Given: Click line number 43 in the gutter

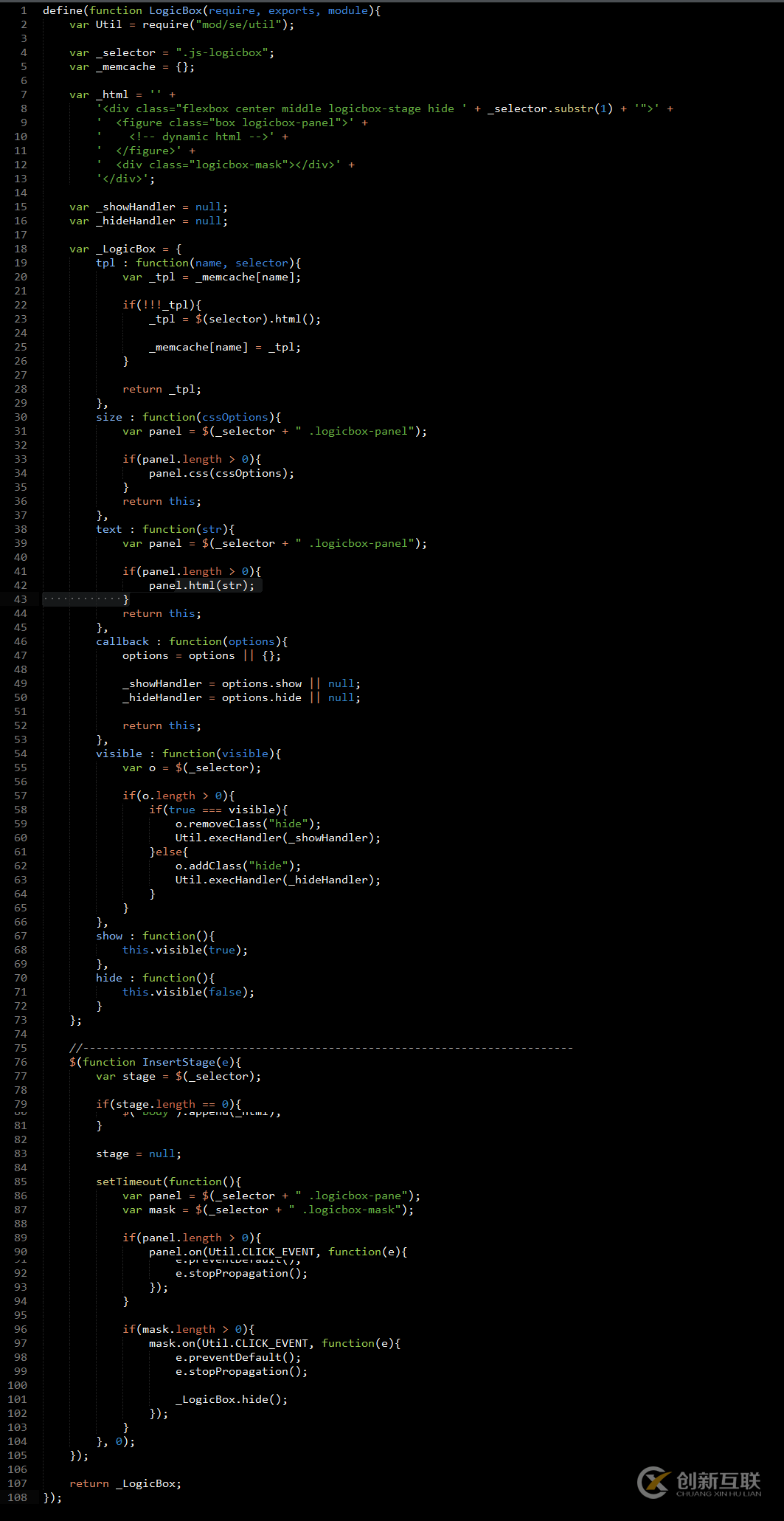Looking at the screenshot, I should (x=21, y=599).
